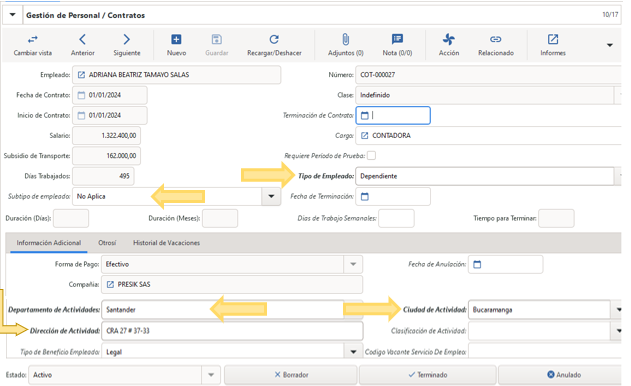The height and width of the screenshot is (386, 631).
Task: Click the Dirección de Actividad input field
Action: (x=232, y=331)
